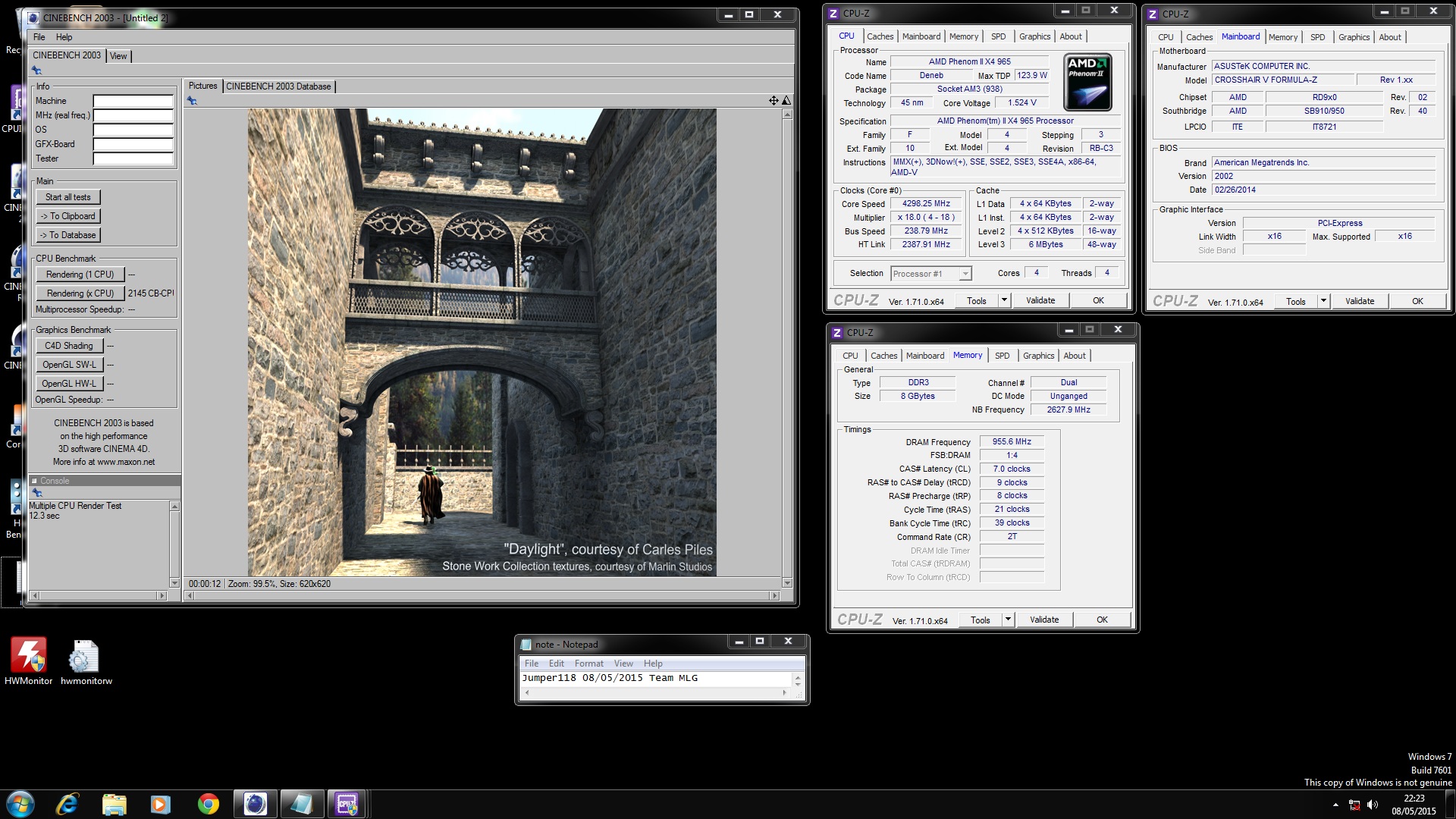
Task: Click the MHz (real freq.) input field
Action: point(133,115)
